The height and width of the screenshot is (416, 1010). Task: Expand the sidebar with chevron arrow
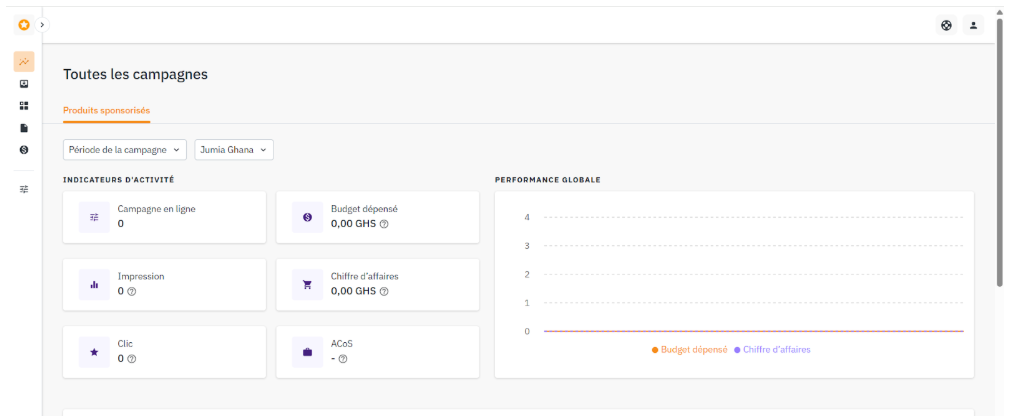(x=42, y=24)
